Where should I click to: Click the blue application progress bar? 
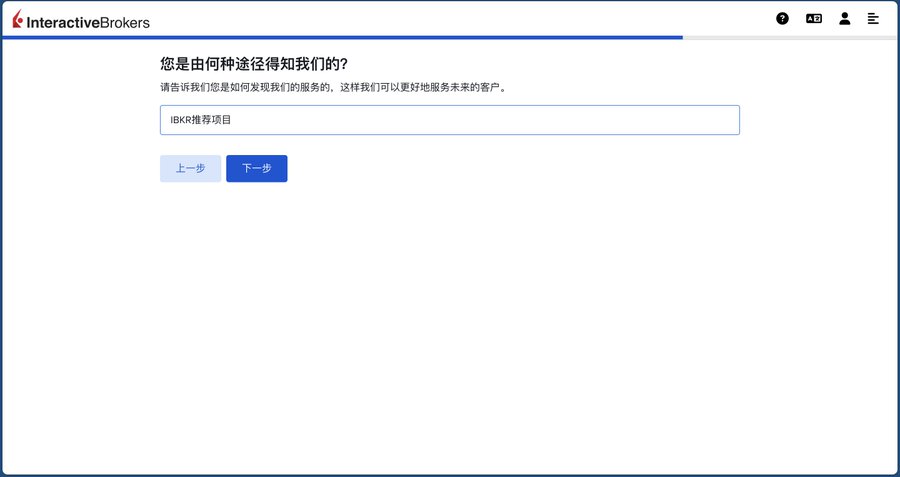(x=343, y=37)
